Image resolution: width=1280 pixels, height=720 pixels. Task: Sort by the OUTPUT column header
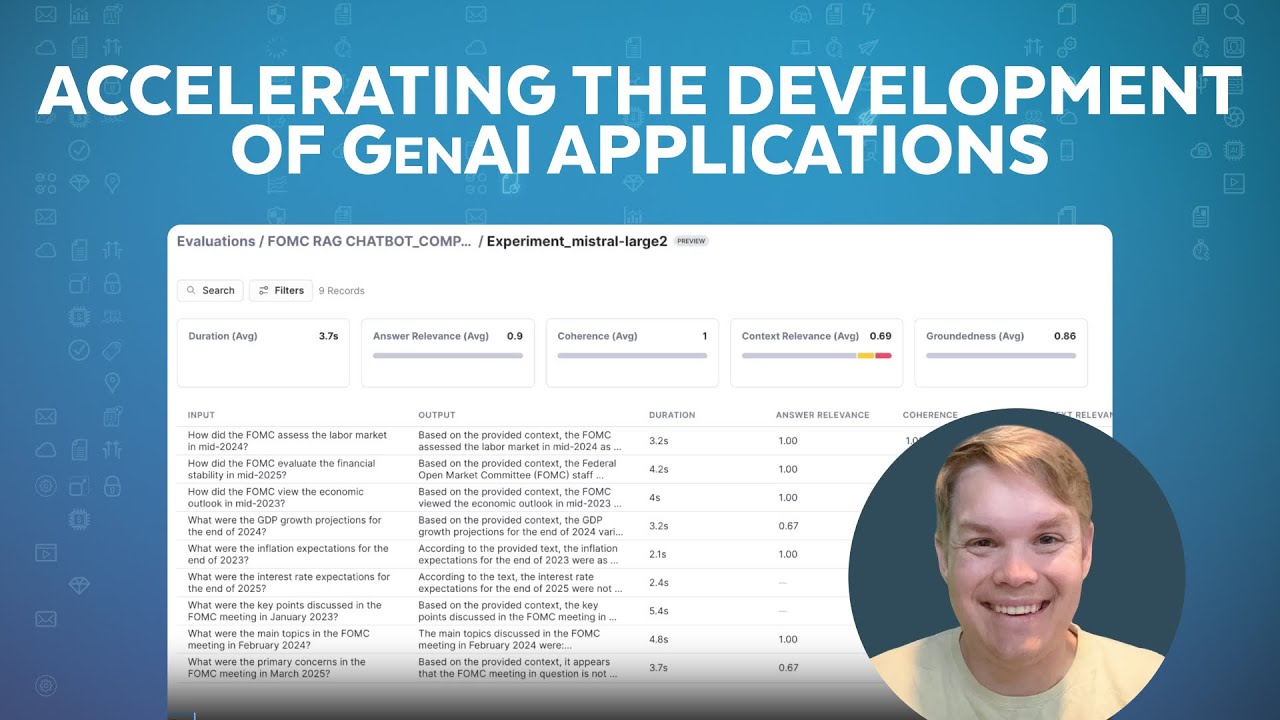[x=437, y=415]
